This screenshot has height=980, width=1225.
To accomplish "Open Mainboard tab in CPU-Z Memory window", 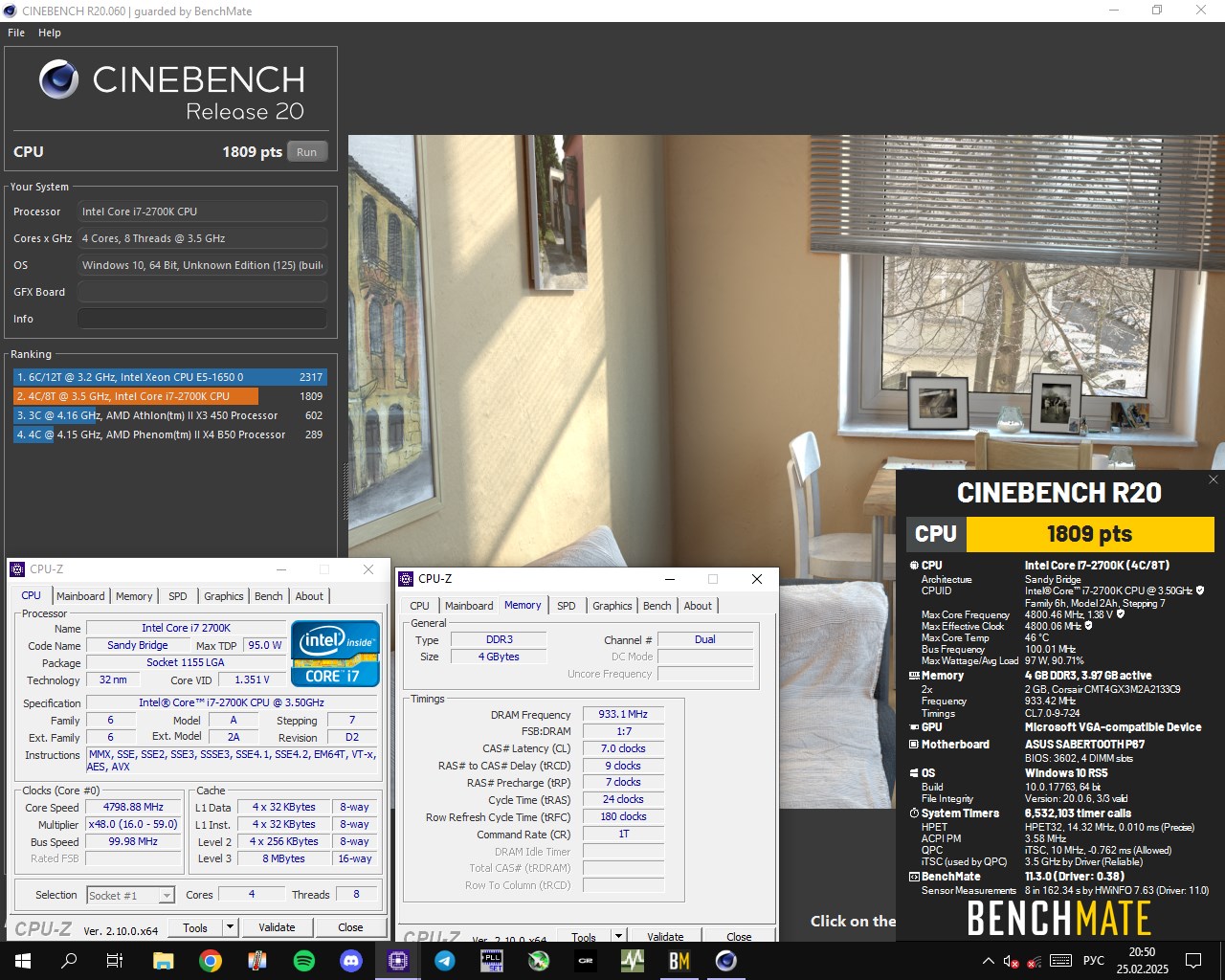I will click(469, 606).
